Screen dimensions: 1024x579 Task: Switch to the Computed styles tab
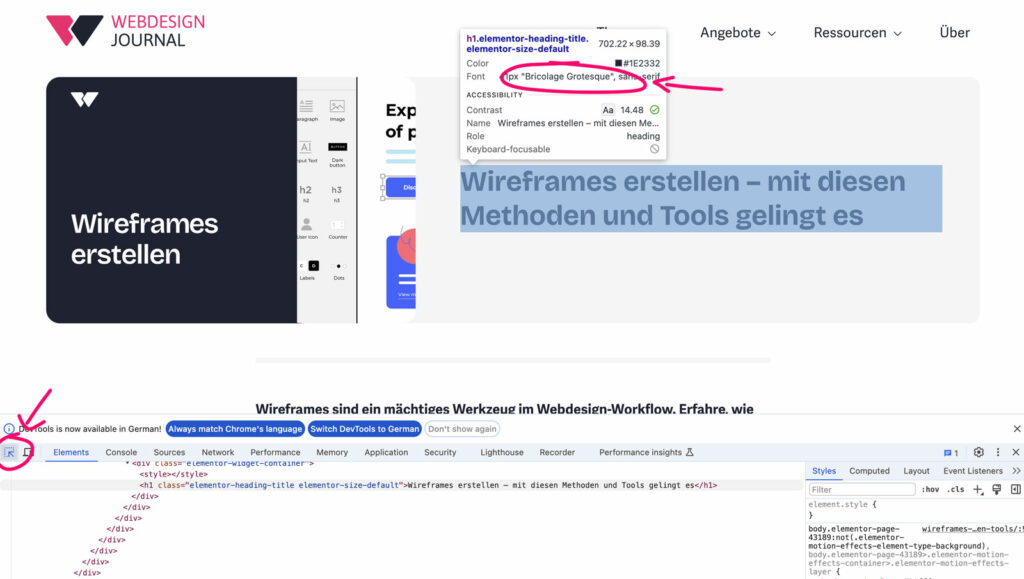click(869, 470)
